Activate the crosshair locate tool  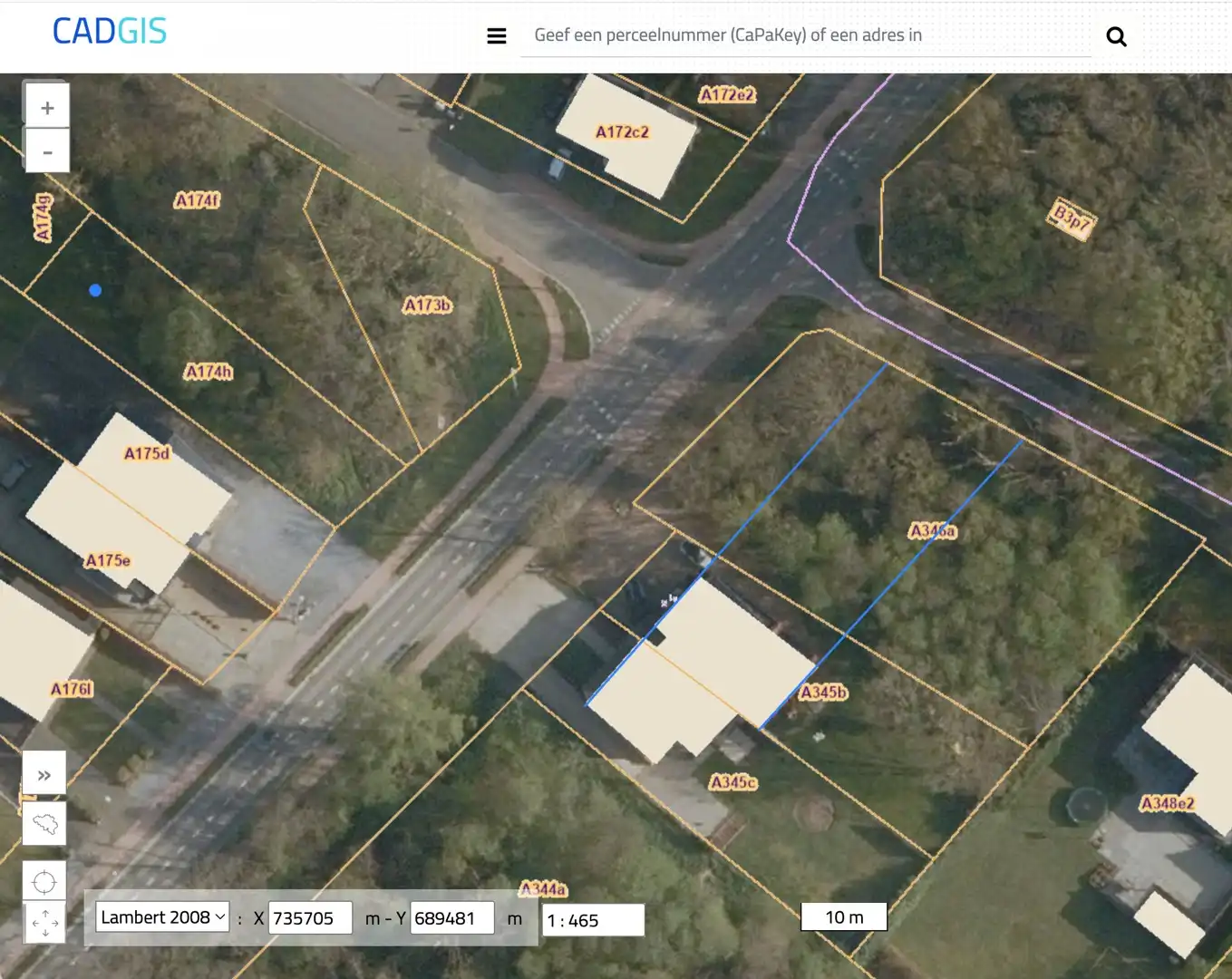[x=44, y=881]
